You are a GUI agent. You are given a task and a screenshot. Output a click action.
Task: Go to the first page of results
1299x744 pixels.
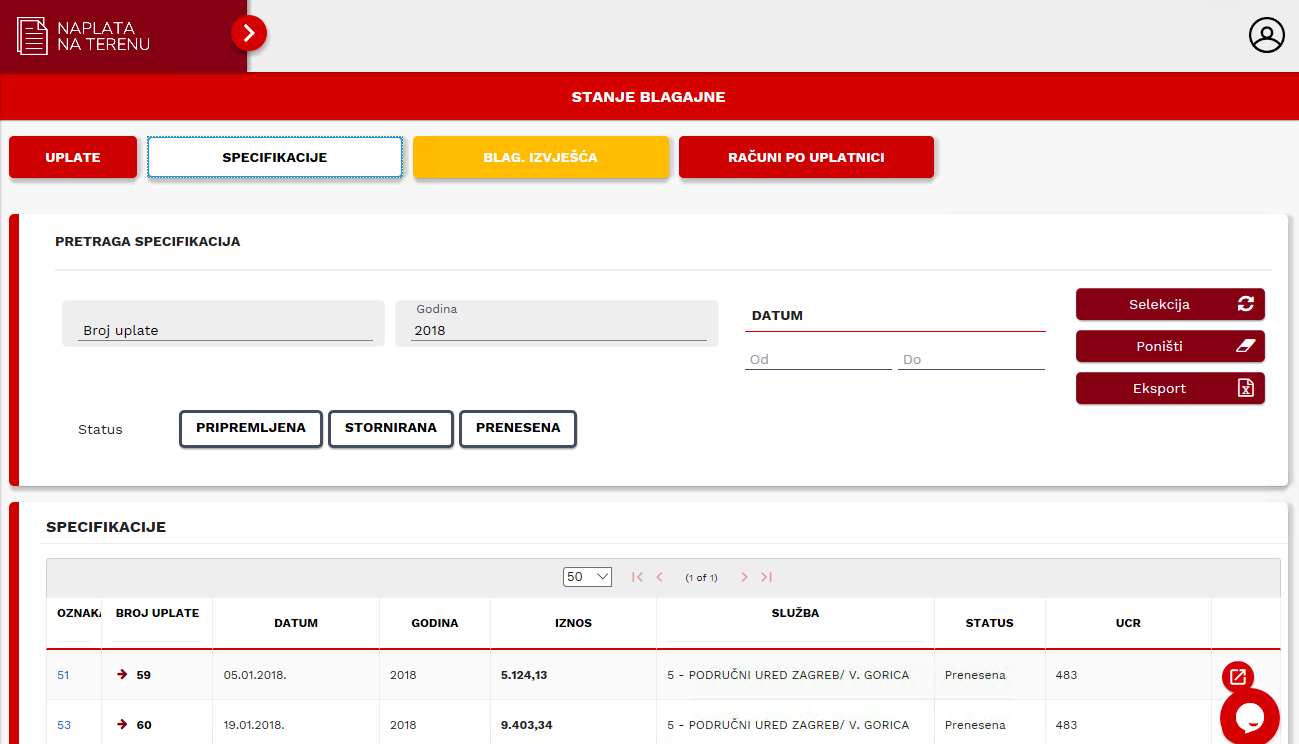click(637, 577)
